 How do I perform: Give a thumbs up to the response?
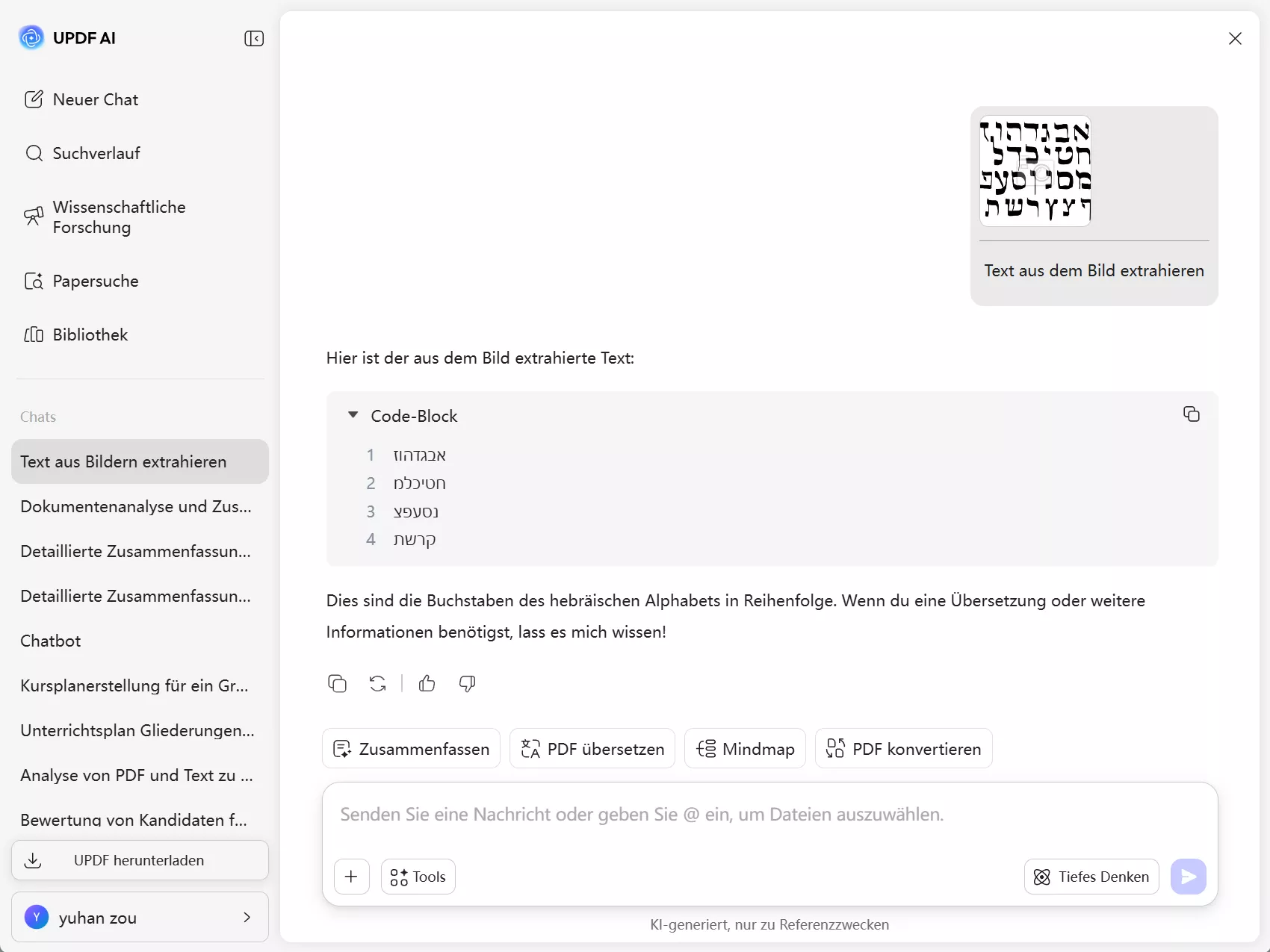click(427, 683)
